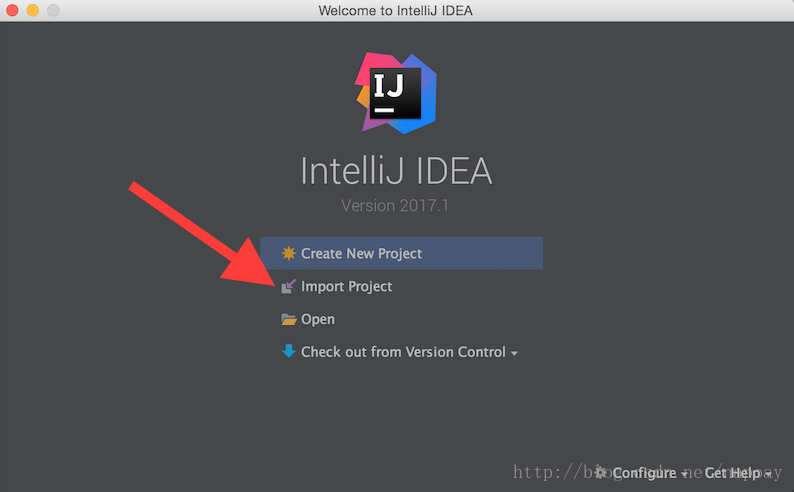This screenshot has height=492, width=794.
Task: Click the Version 2017.1 label
Action: (396, 206)
